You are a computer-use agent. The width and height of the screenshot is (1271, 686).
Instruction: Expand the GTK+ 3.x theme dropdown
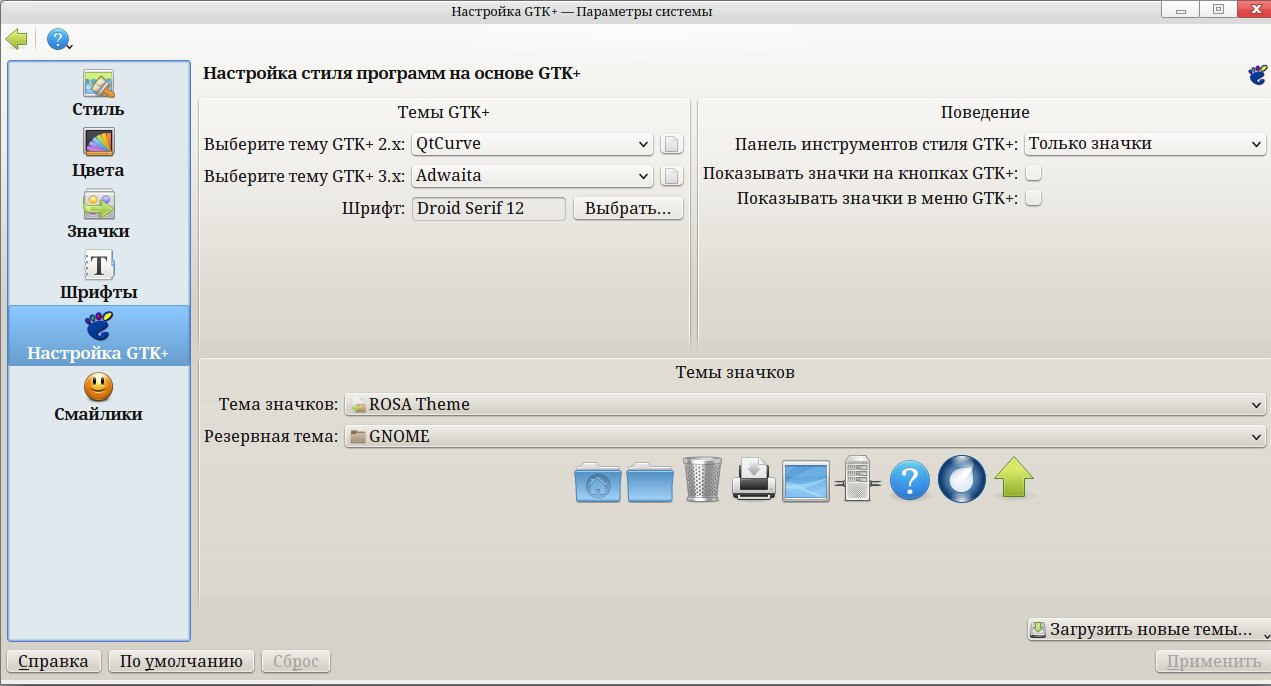pyautogui.click(x=533, y=176)
